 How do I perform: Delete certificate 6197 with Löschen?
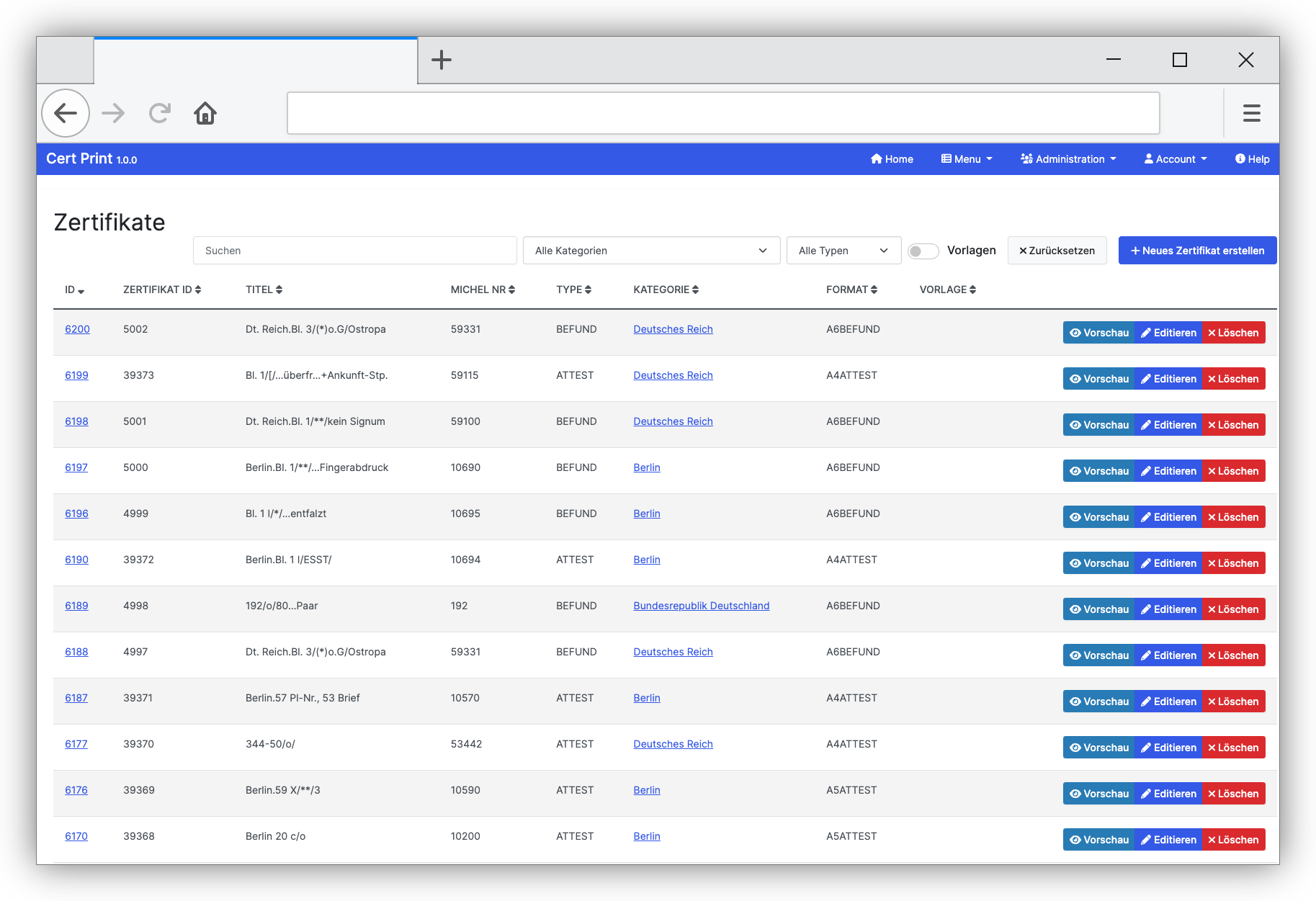click(1233, 471)
